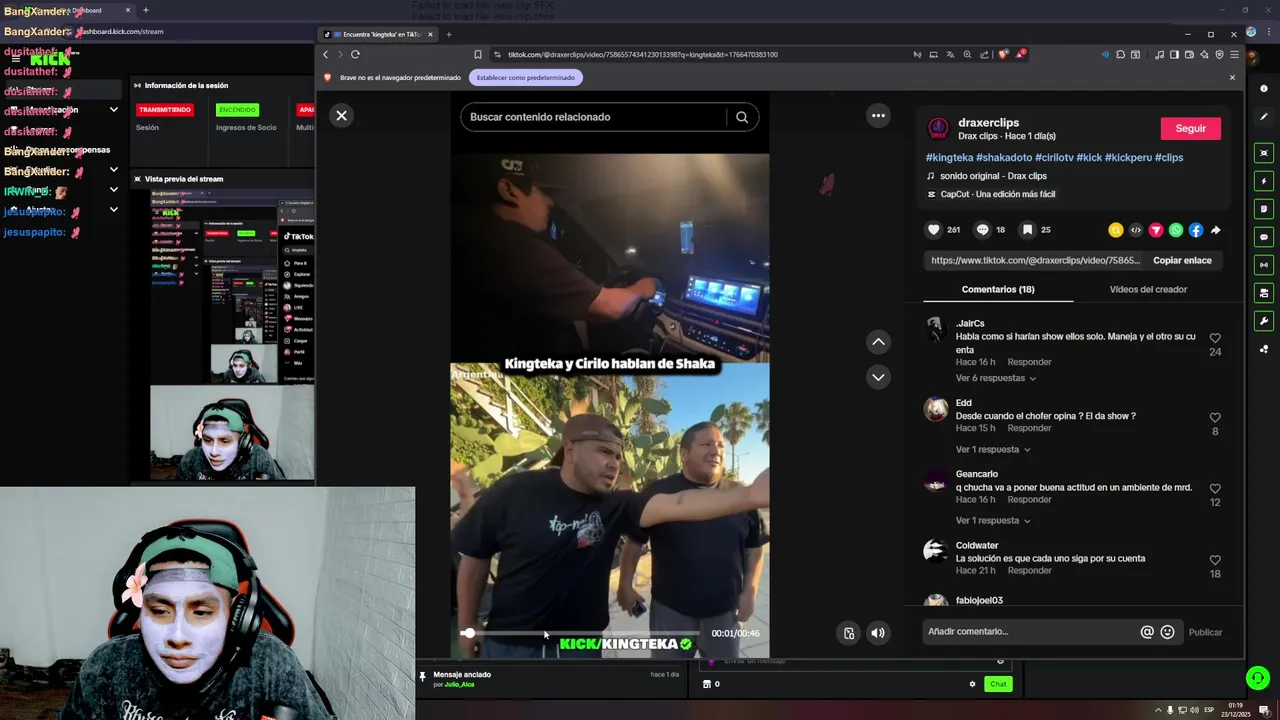Click the wrench tool icon in Kick sidebar
This screenshot has height=720, width=1280.
(1264, 321)
